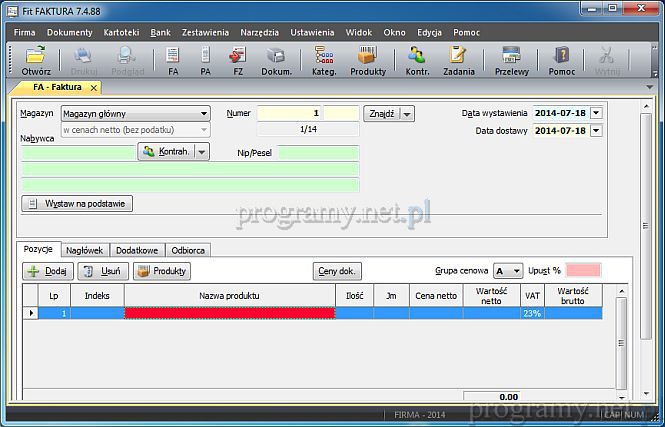Click the pink Upust % field

tap(583, 271)
